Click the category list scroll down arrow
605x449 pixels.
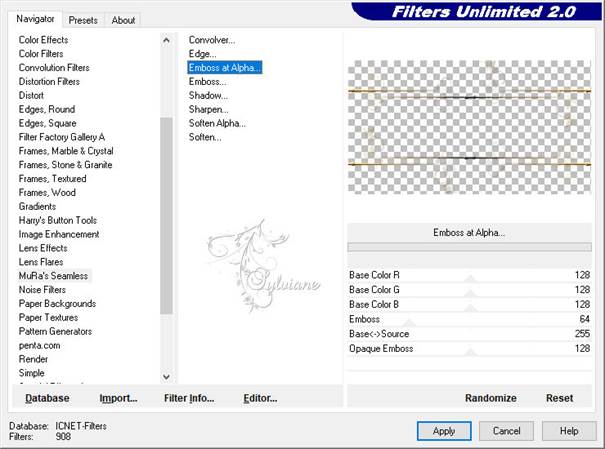coord(166,377)
